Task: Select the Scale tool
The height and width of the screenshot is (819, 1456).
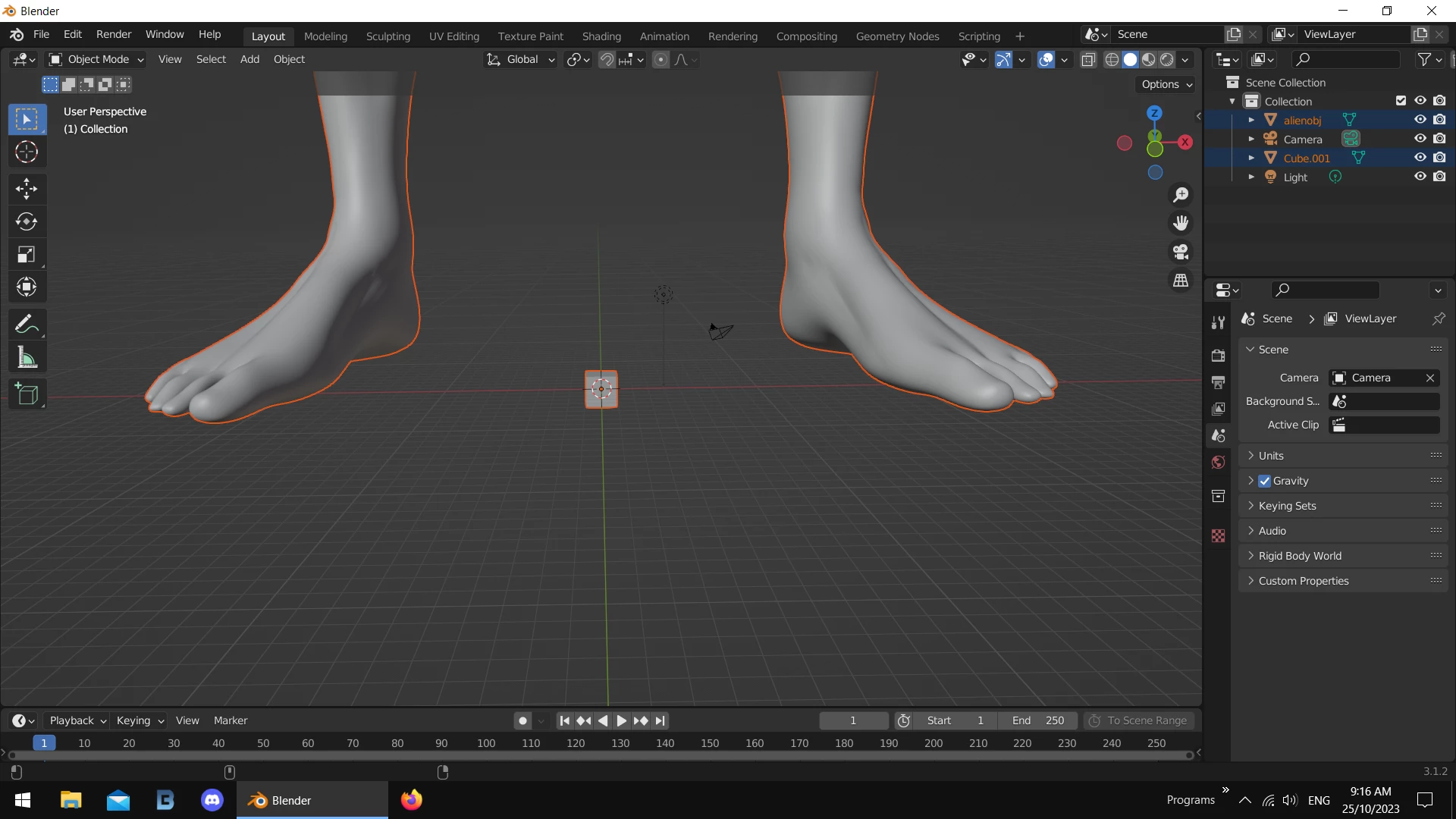Action: (x=27, y=254)
